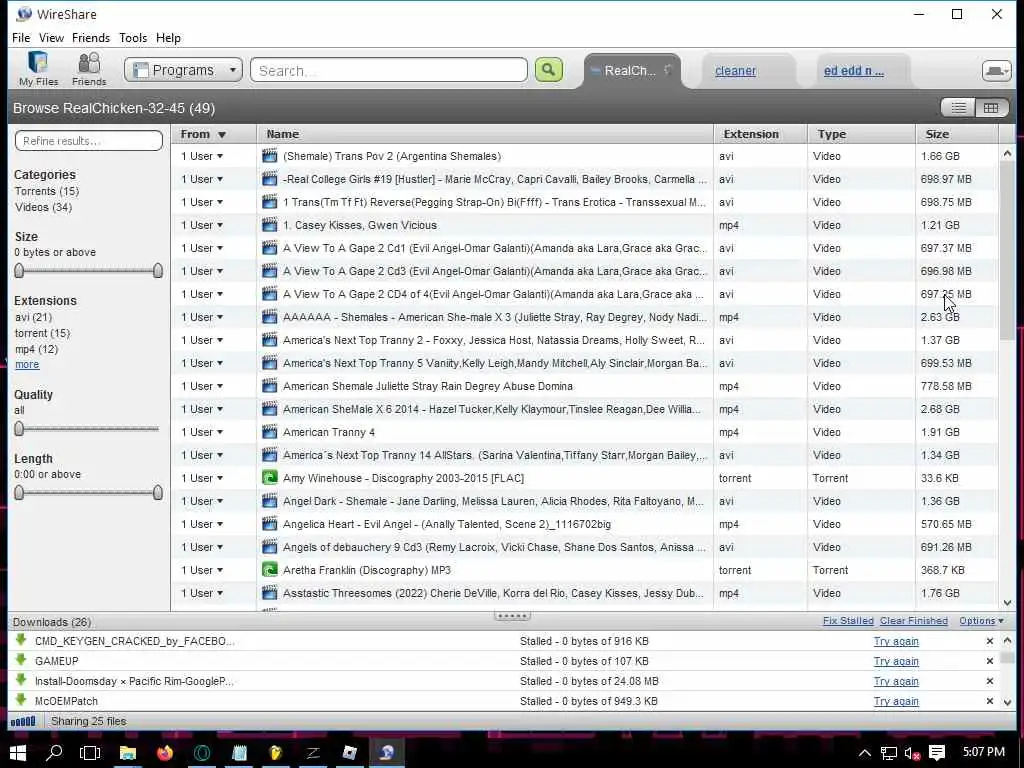Click video icon for A View To A Gape 2 Cd1 row
This screenshot has height=768, width=1024.
tap(269, 248)
